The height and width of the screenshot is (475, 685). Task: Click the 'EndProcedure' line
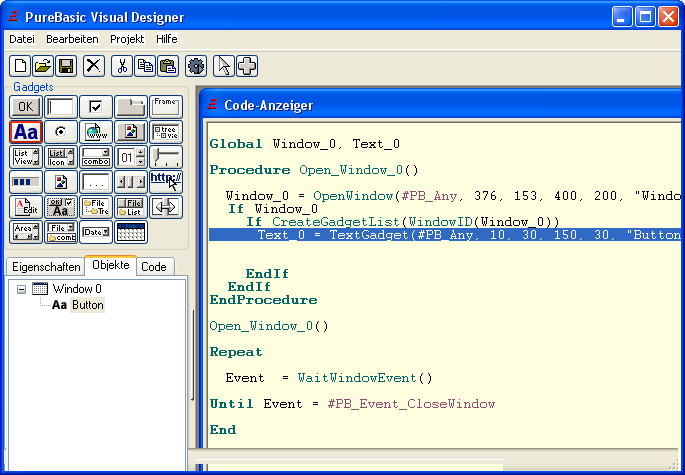(263, 300)
